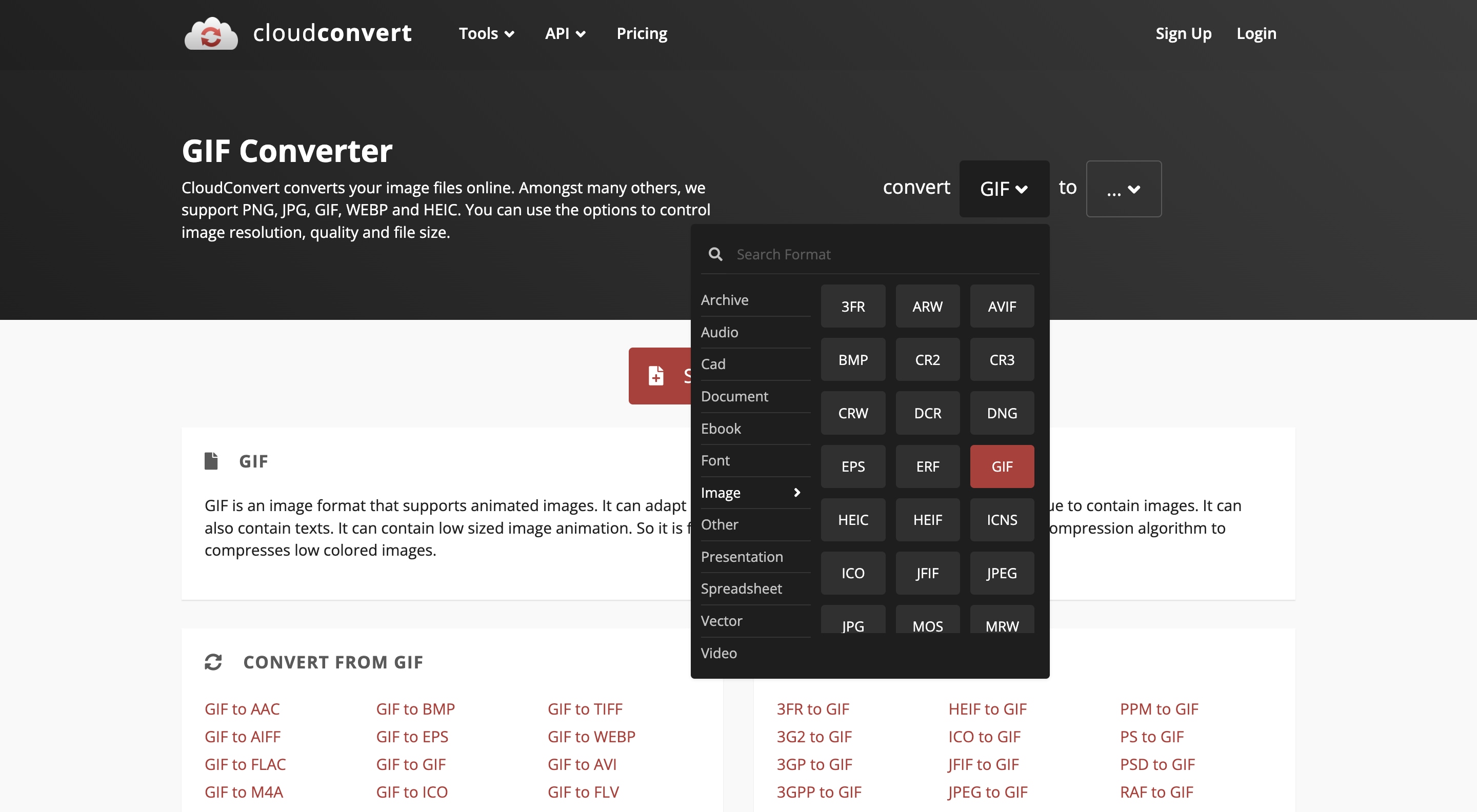Expand the API dropdown menu

coord(565,33)
